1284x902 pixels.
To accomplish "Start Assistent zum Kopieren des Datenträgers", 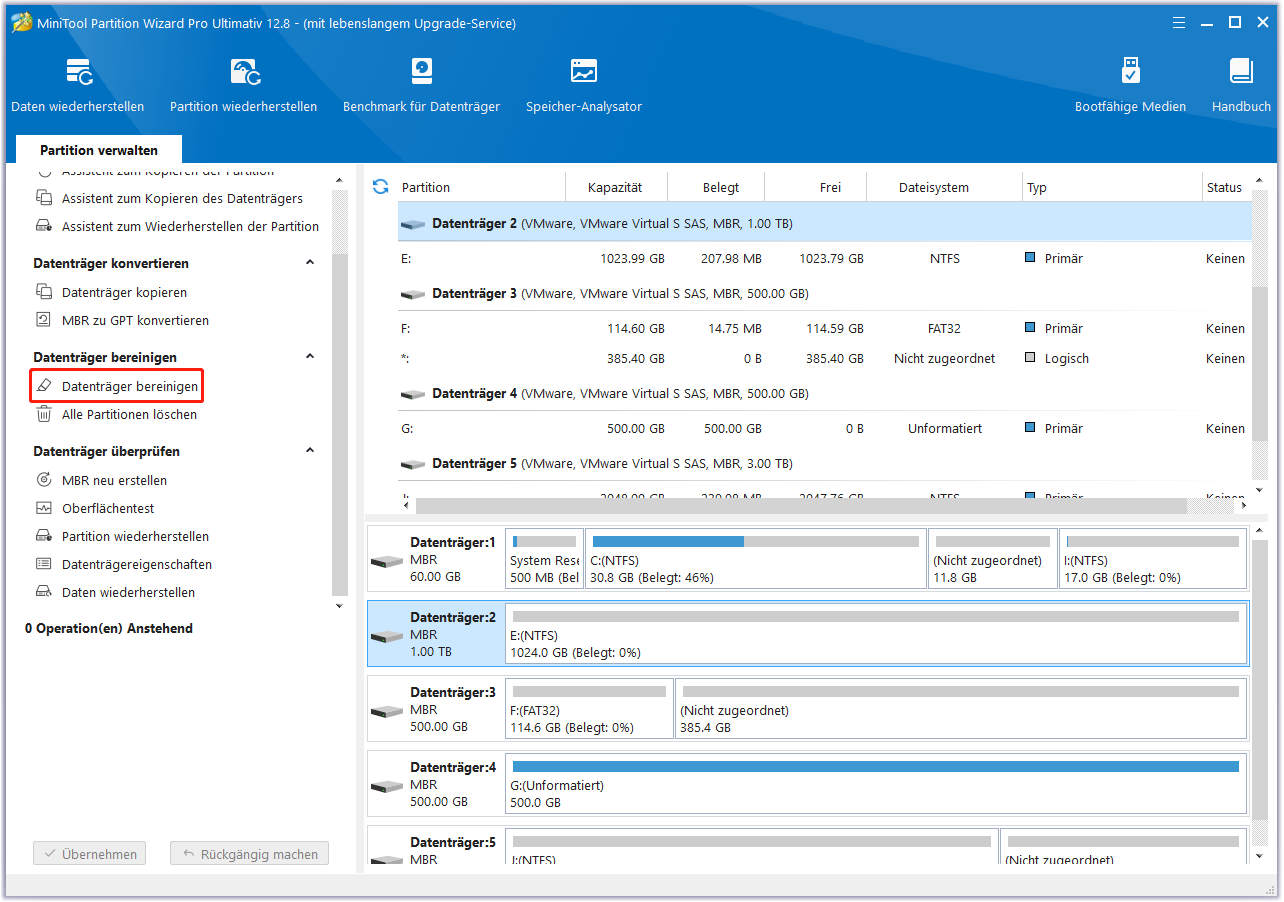I will point(182,199).
